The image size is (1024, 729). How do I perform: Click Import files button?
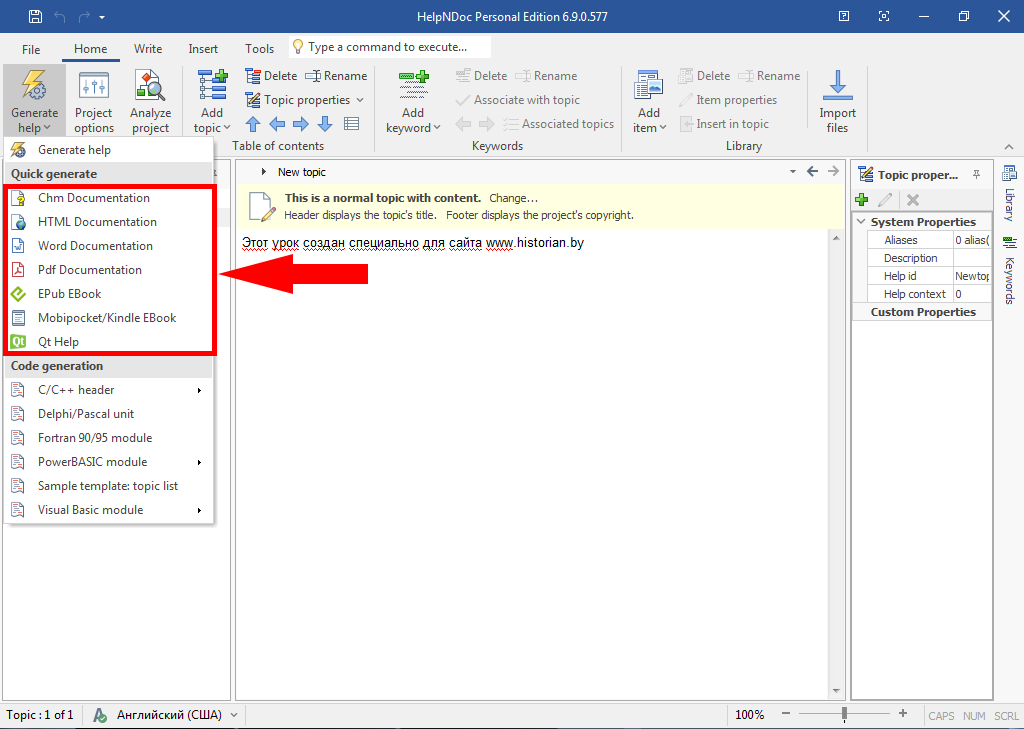click(x=837, y=101)
